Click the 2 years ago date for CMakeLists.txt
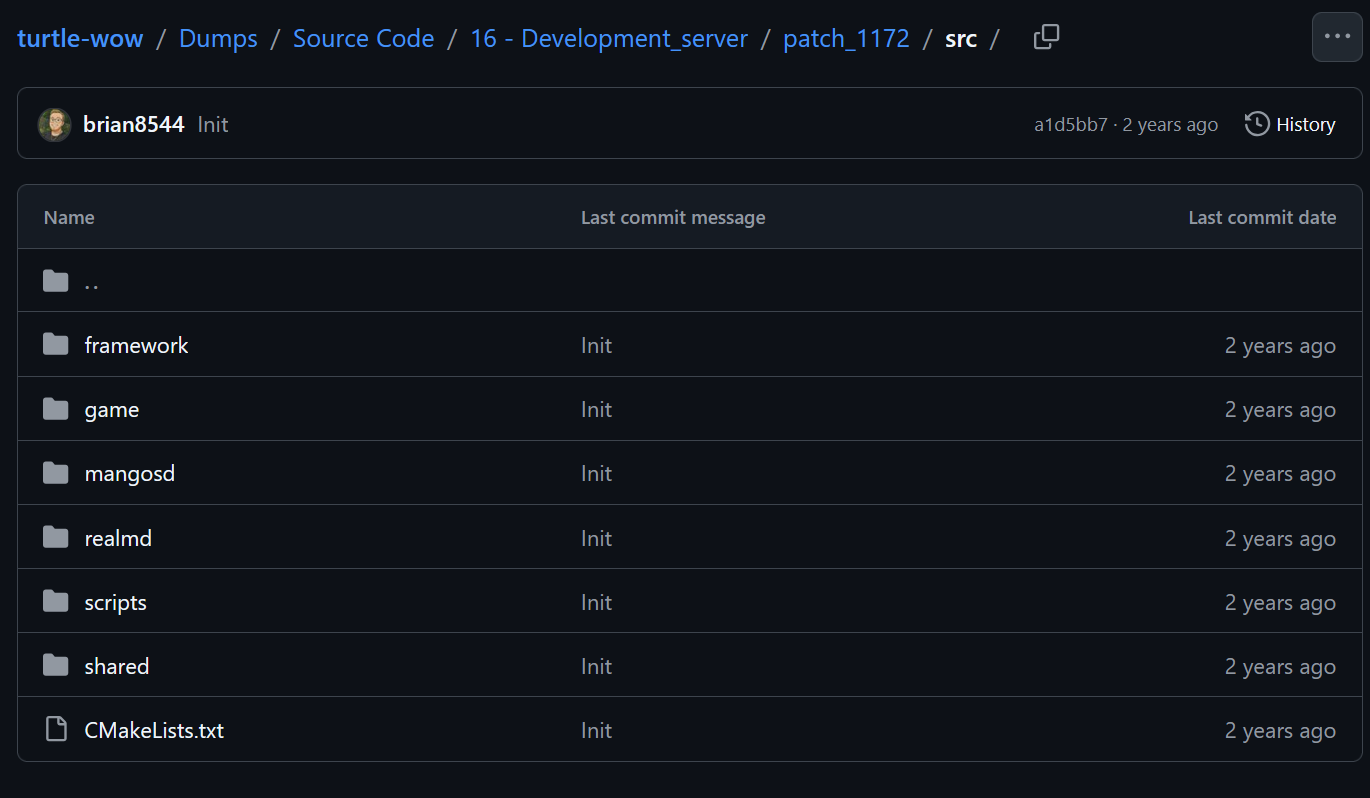The image size is (1370, 798). [1280, 731]
